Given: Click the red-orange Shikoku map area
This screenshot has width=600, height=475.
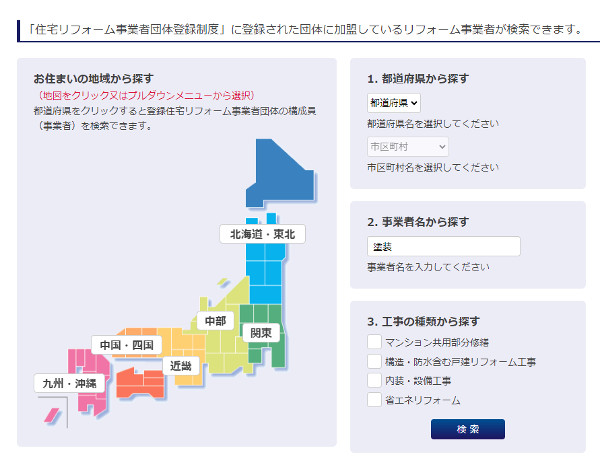Looking at the screenshot, I should [140, 384].
